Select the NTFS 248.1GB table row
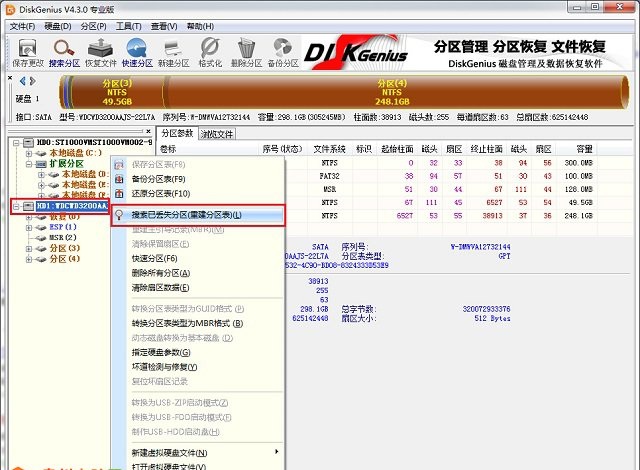Screen dimensions: 640x470 pyautogui.click(x=439, y=215)
